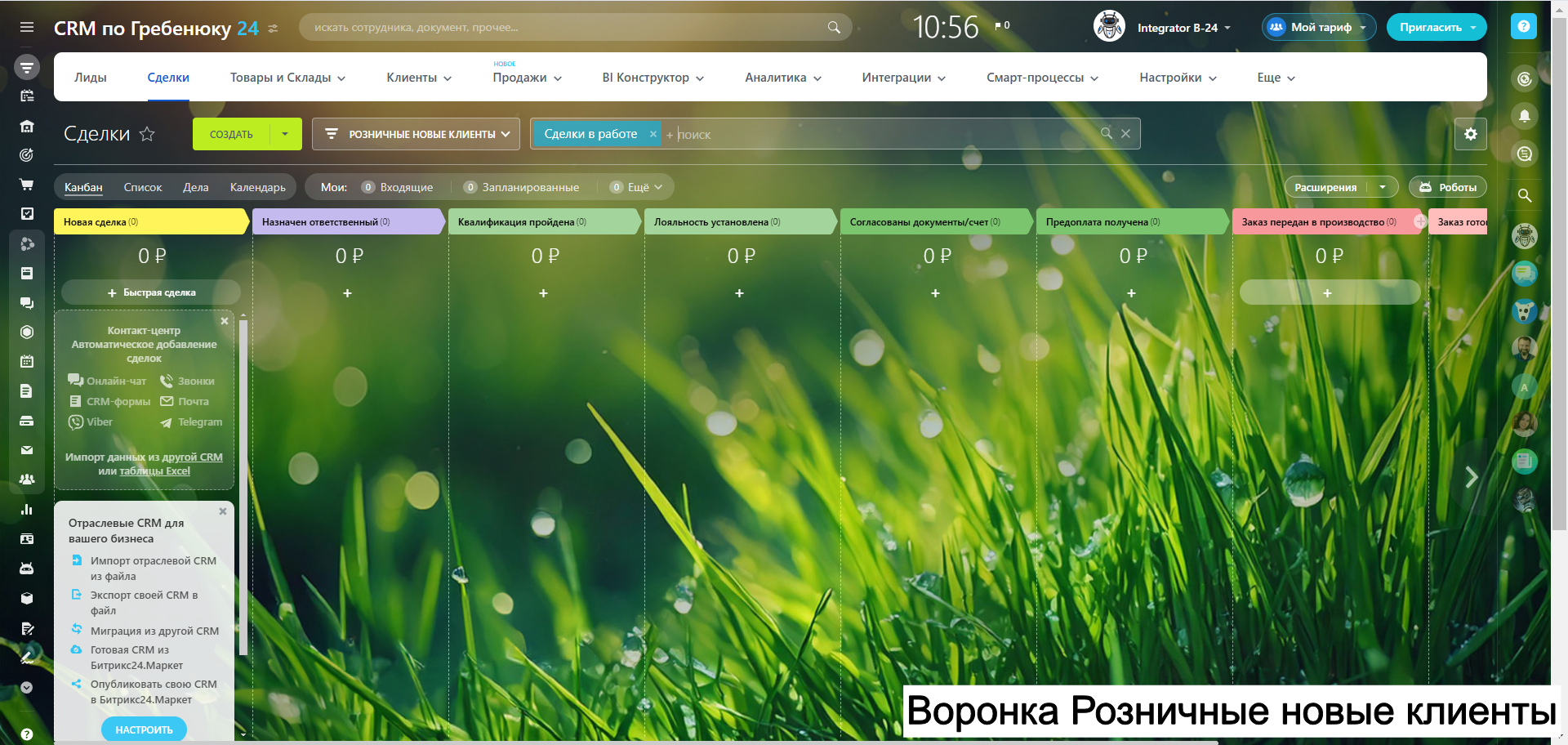Viewport: 1568px width, 745px height.
Task: Expand the Аналитика menu
Action: click(x=783, y=78)
